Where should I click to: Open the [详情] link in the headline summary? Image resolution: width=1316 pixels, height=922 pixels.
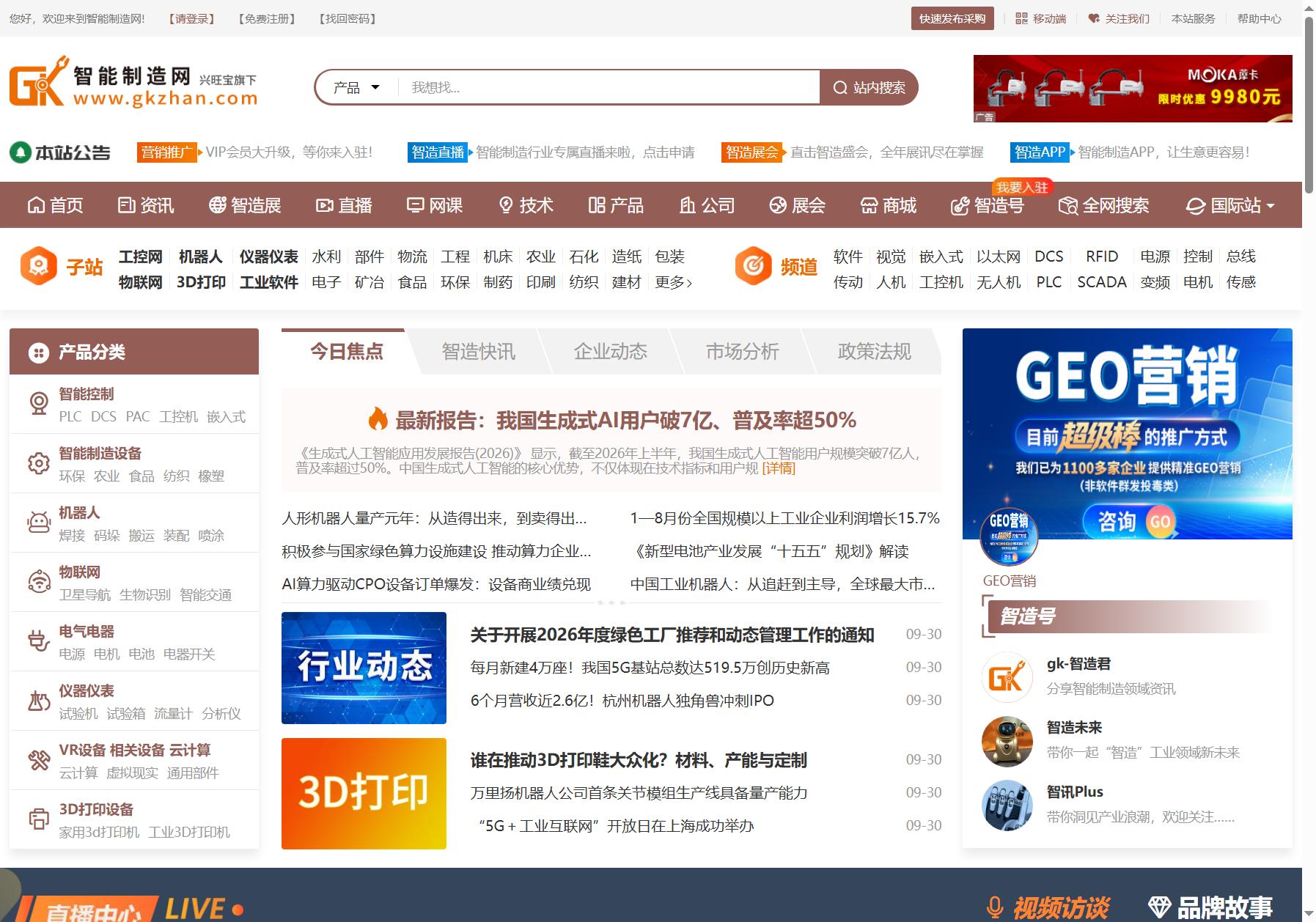779,468
